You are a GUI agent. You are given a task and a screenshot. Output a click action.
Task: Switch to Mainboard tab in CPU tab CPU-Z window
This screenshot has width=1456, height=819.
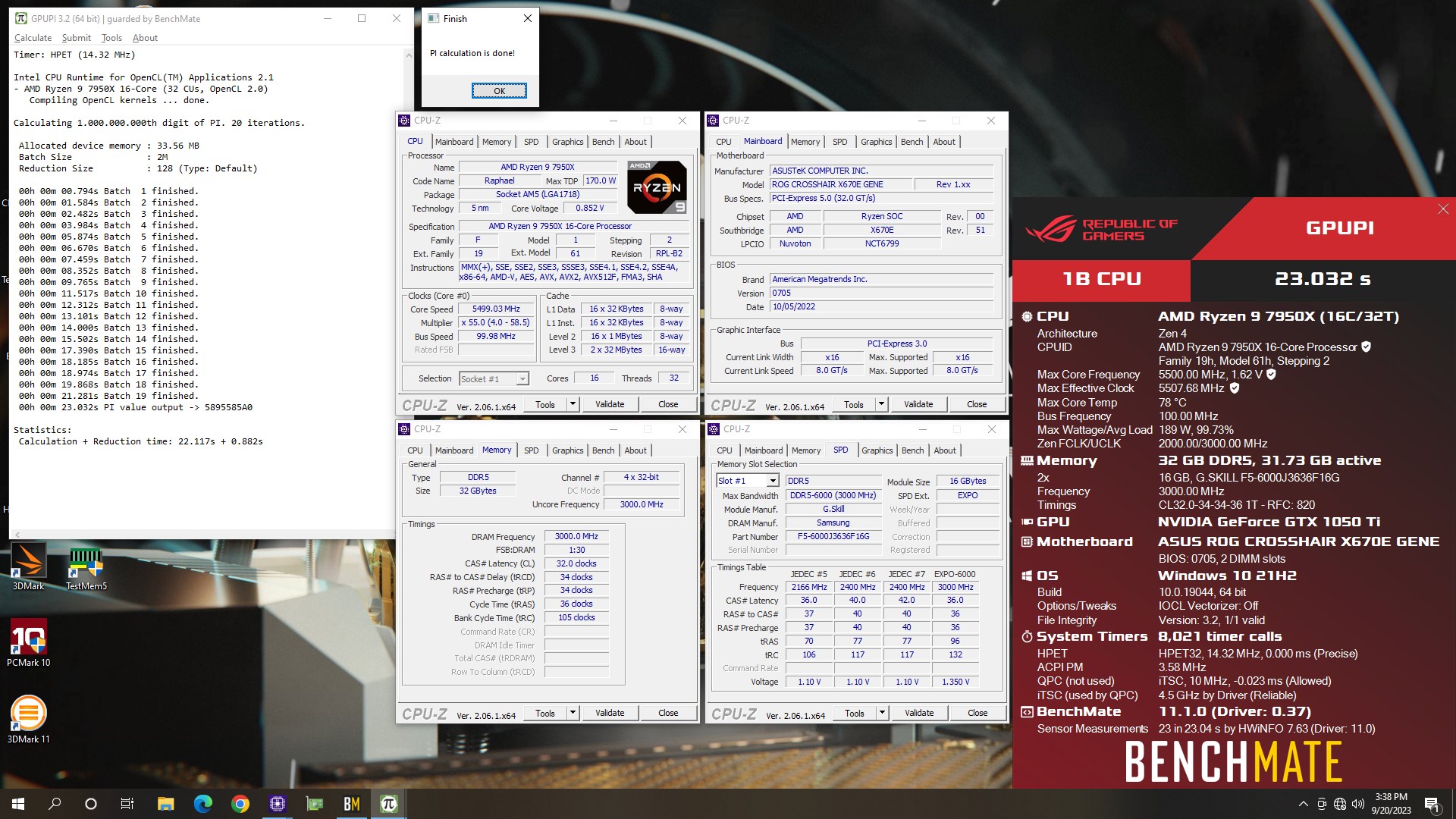tap(453, 142)
